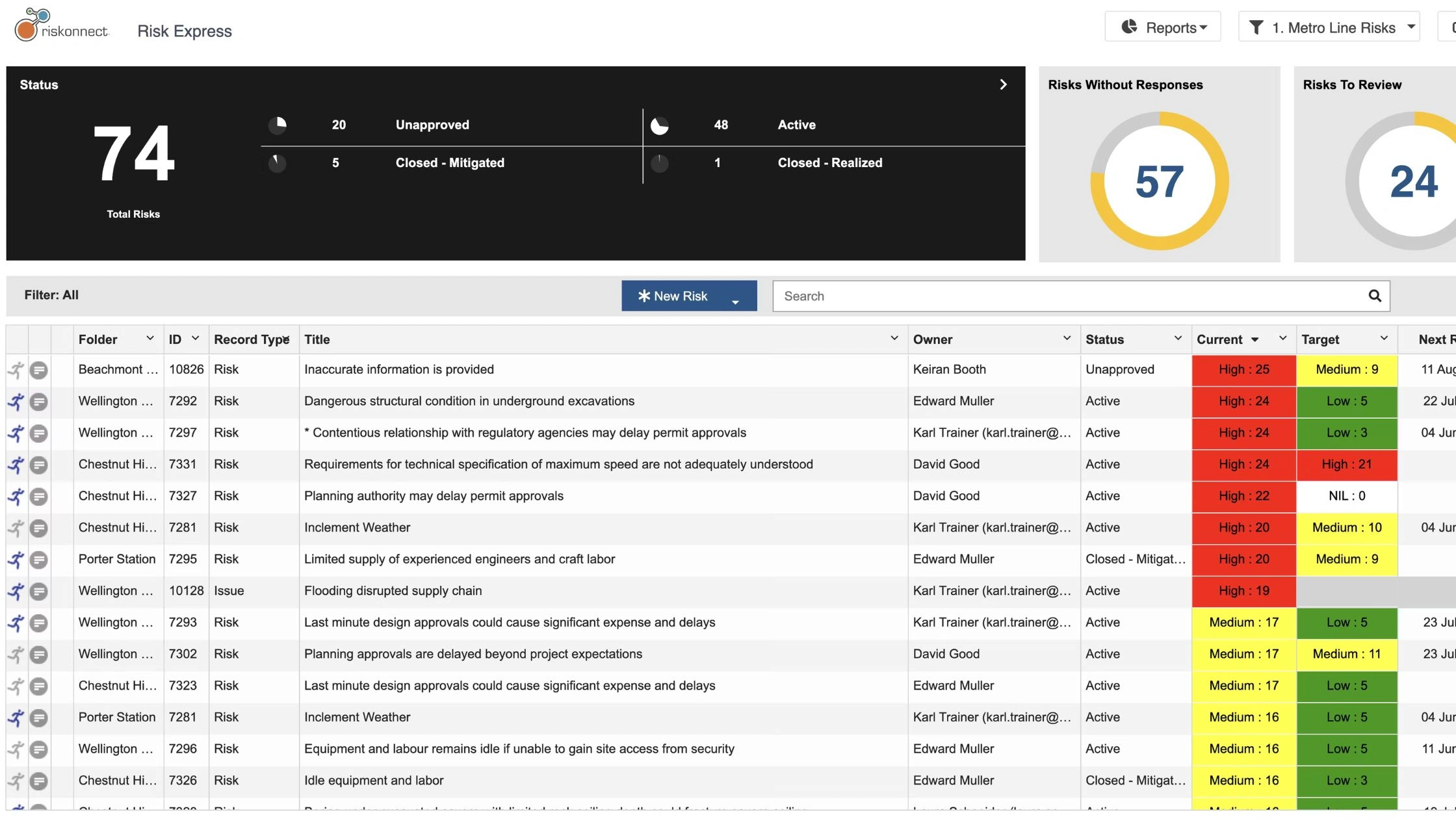Image resolution: width=1456 pixels, height=819 pixels.
Task: Filter by Closed - Mitigated status
Action: 449,162
